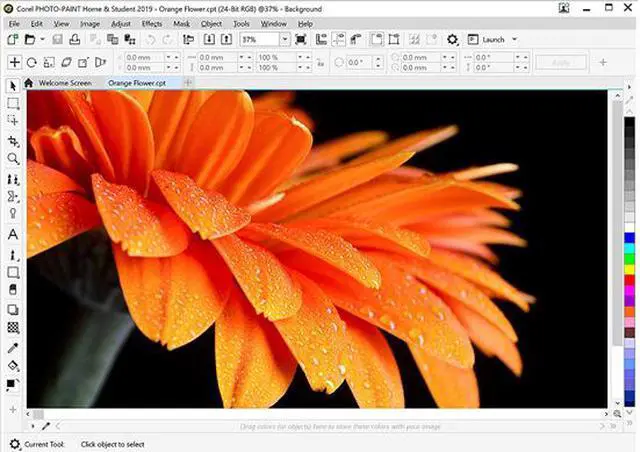
Task: Pick the red palette swatch
Action: [629, 280]
